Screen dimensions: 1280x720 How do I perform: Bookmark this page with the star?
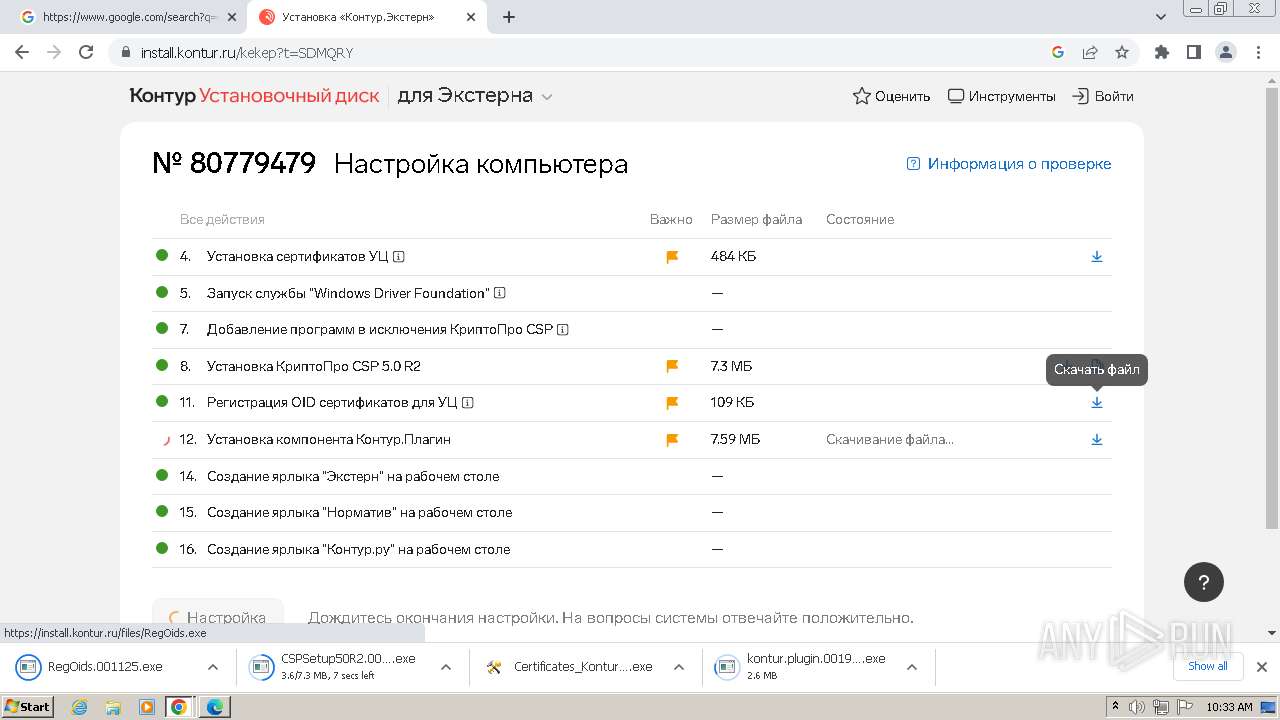click(1122, 52)
